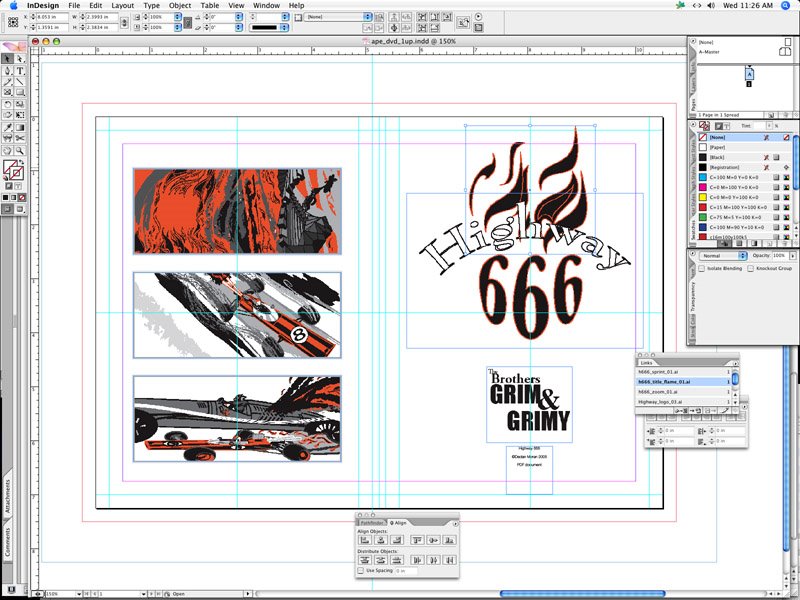Open the rotation angle dropdown
The height and width of the screenshot is (600, 800).
click(239, 17)
